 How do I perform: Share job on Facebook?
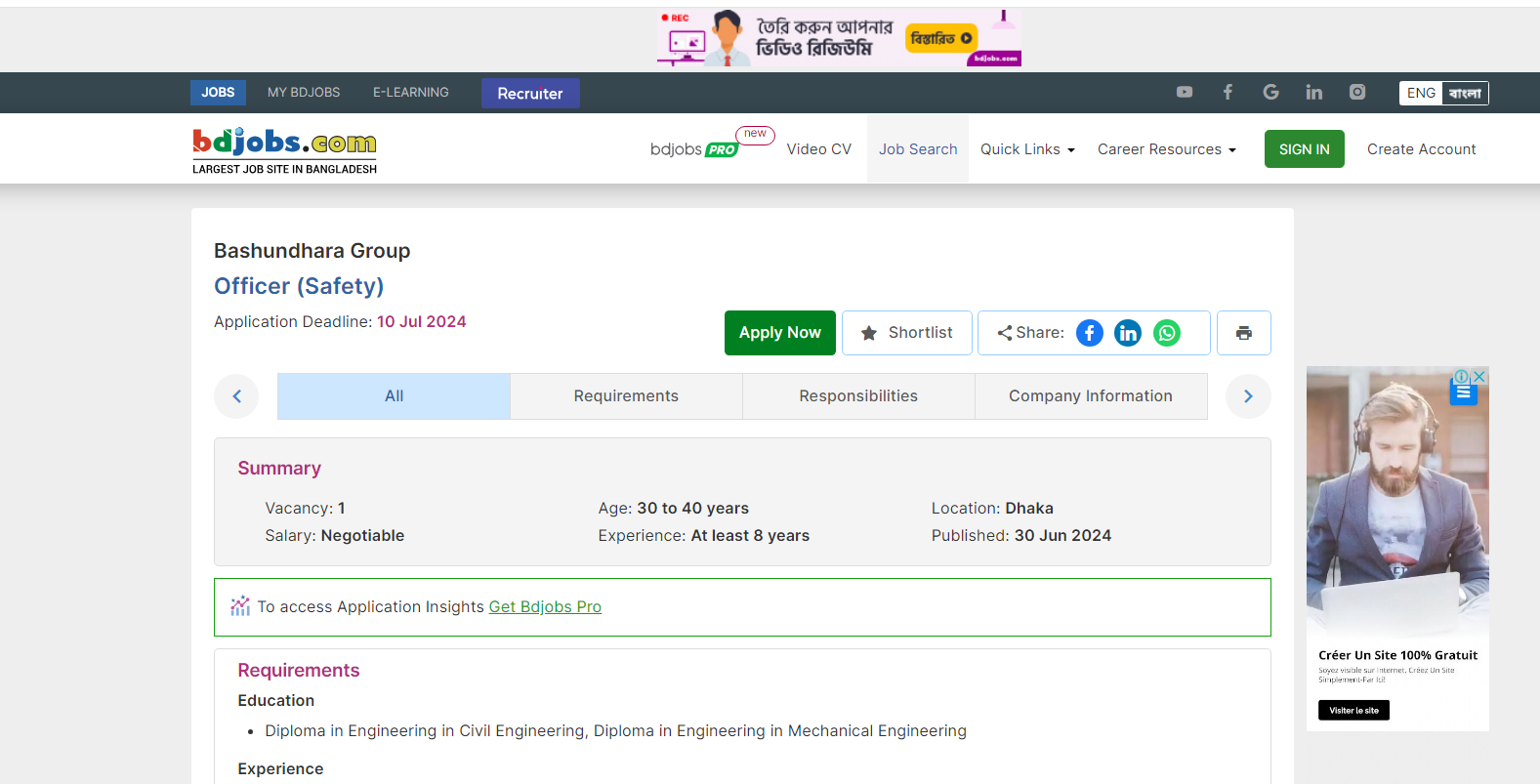[1090, 333]
